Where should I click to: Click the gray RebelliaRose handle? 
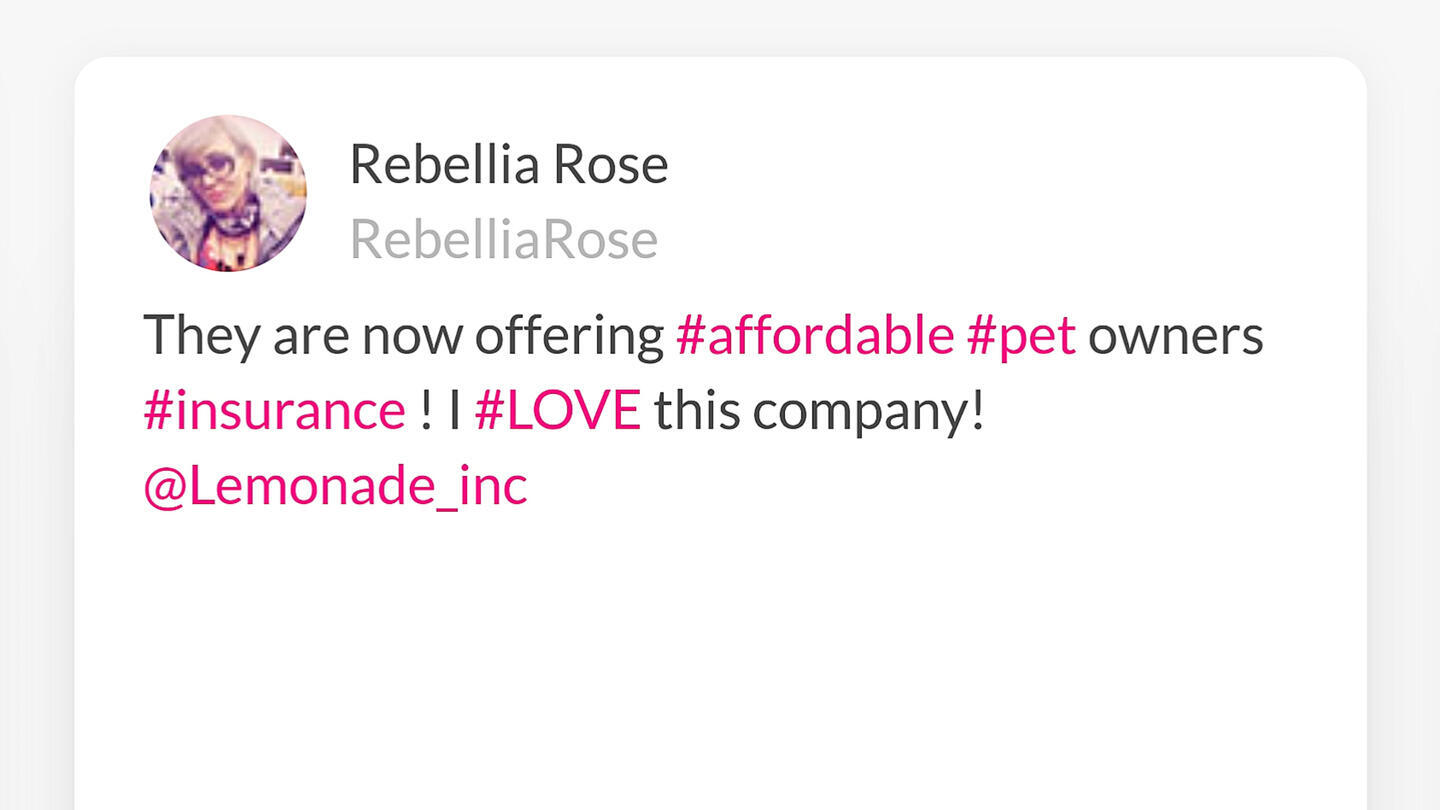coord(503,240)
